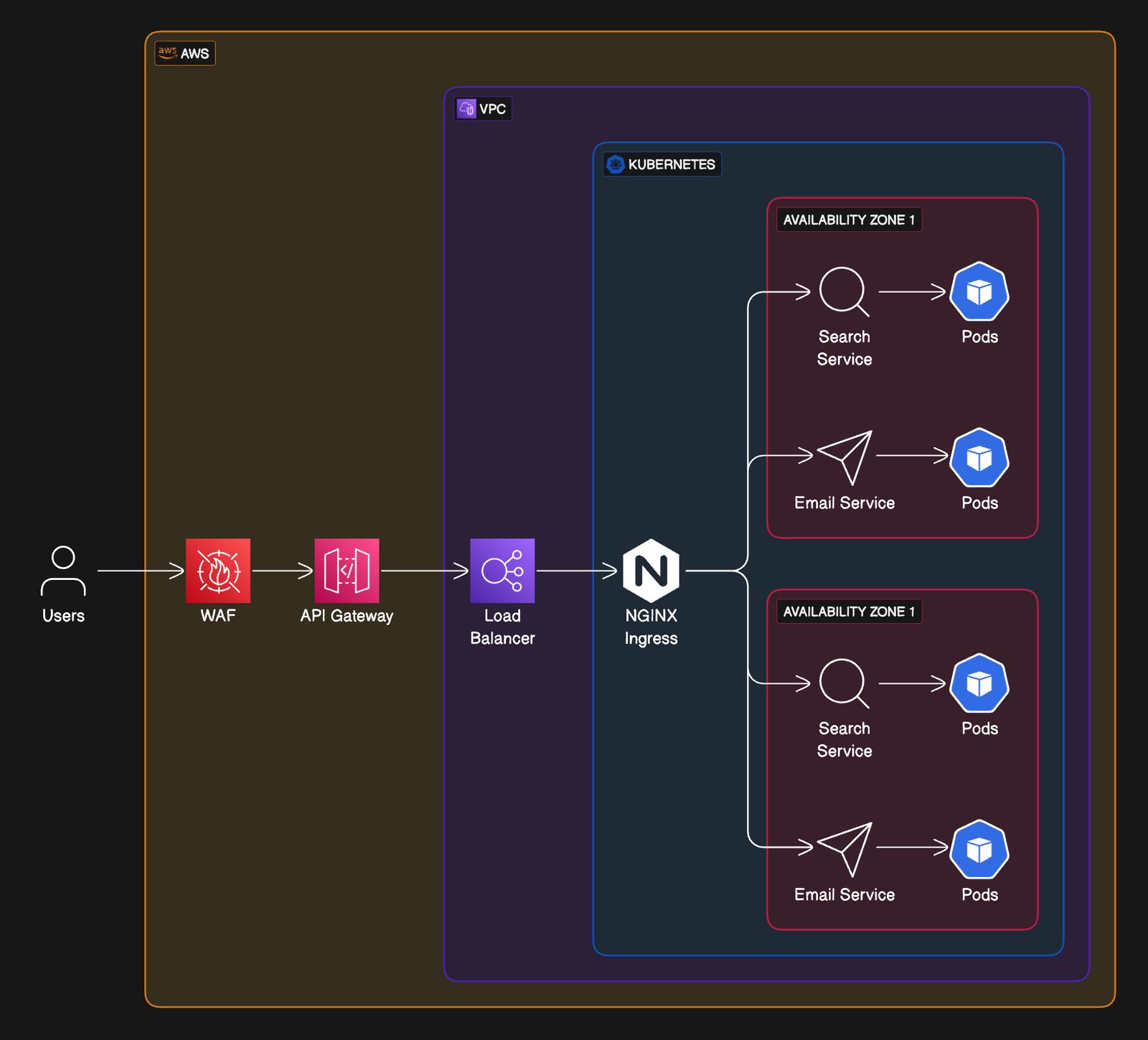Click the Users person icon
1148x1040 pixels.
click(x=63, y=571)
